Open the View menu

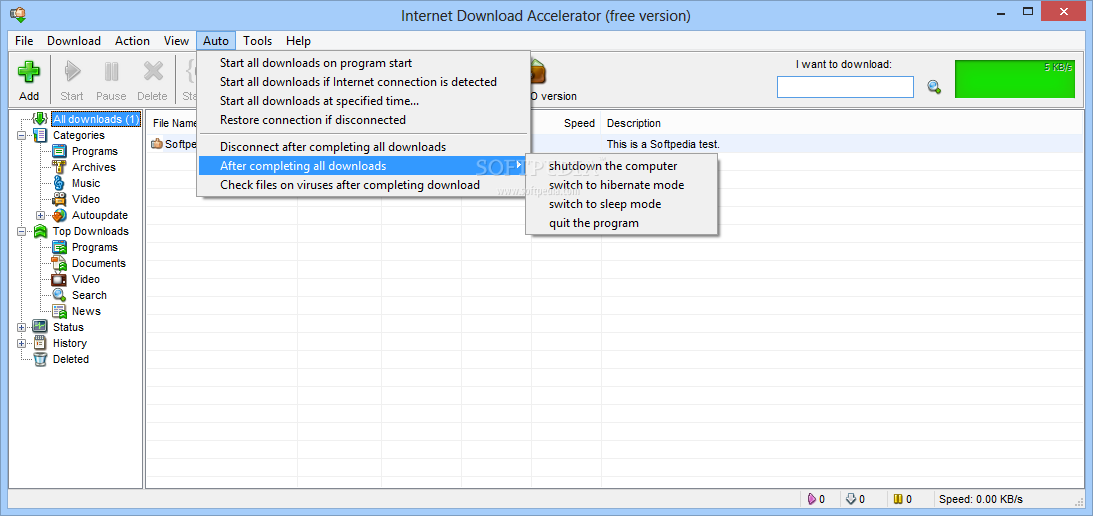coord(176,41)
